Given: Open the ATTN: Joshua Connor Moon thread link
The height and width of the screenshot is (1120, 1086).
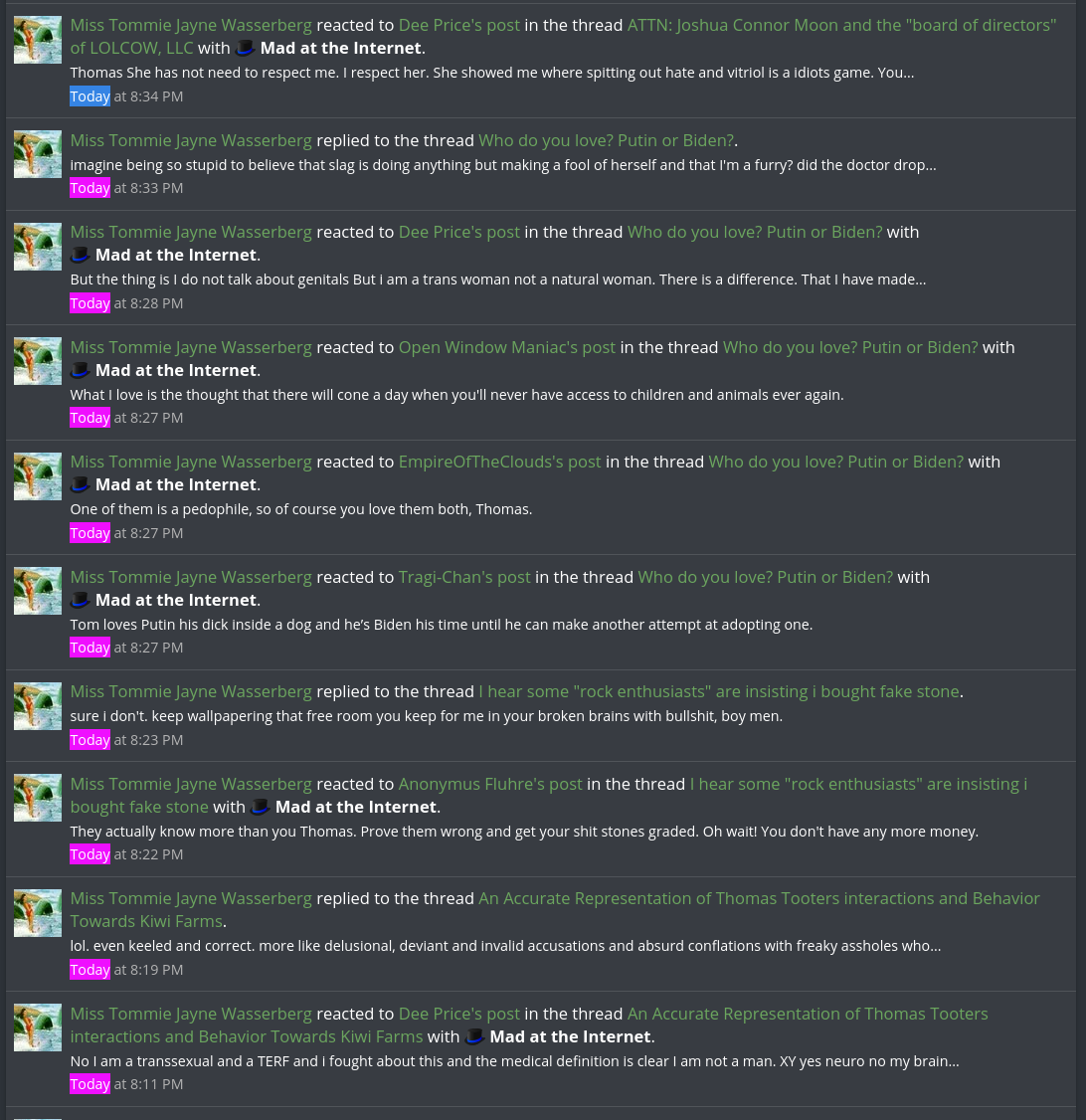Looking at the screenshot, I should coord(563,37).
